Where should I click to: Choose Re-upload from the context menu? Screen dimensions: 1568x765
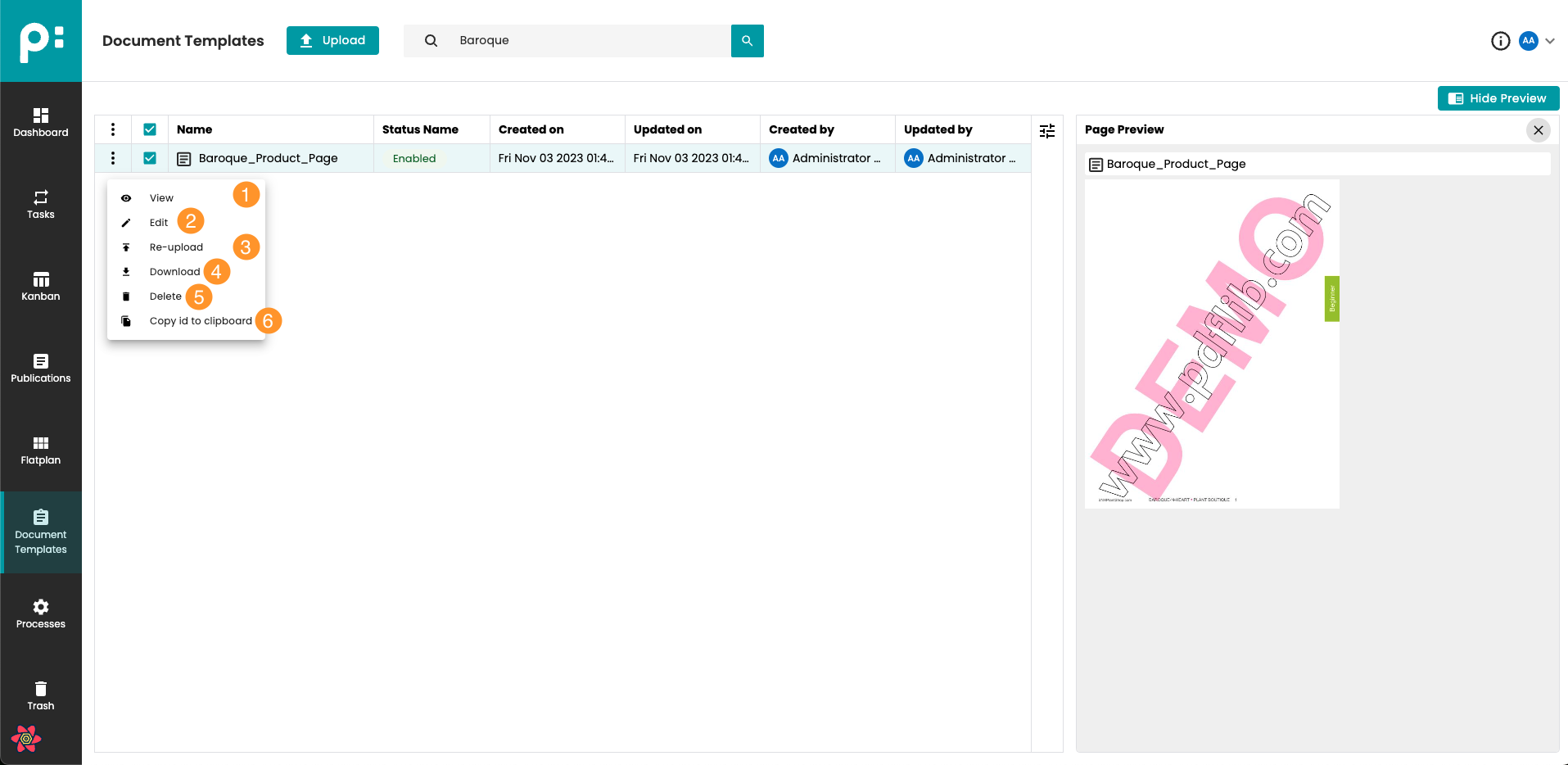pos(176,247)
